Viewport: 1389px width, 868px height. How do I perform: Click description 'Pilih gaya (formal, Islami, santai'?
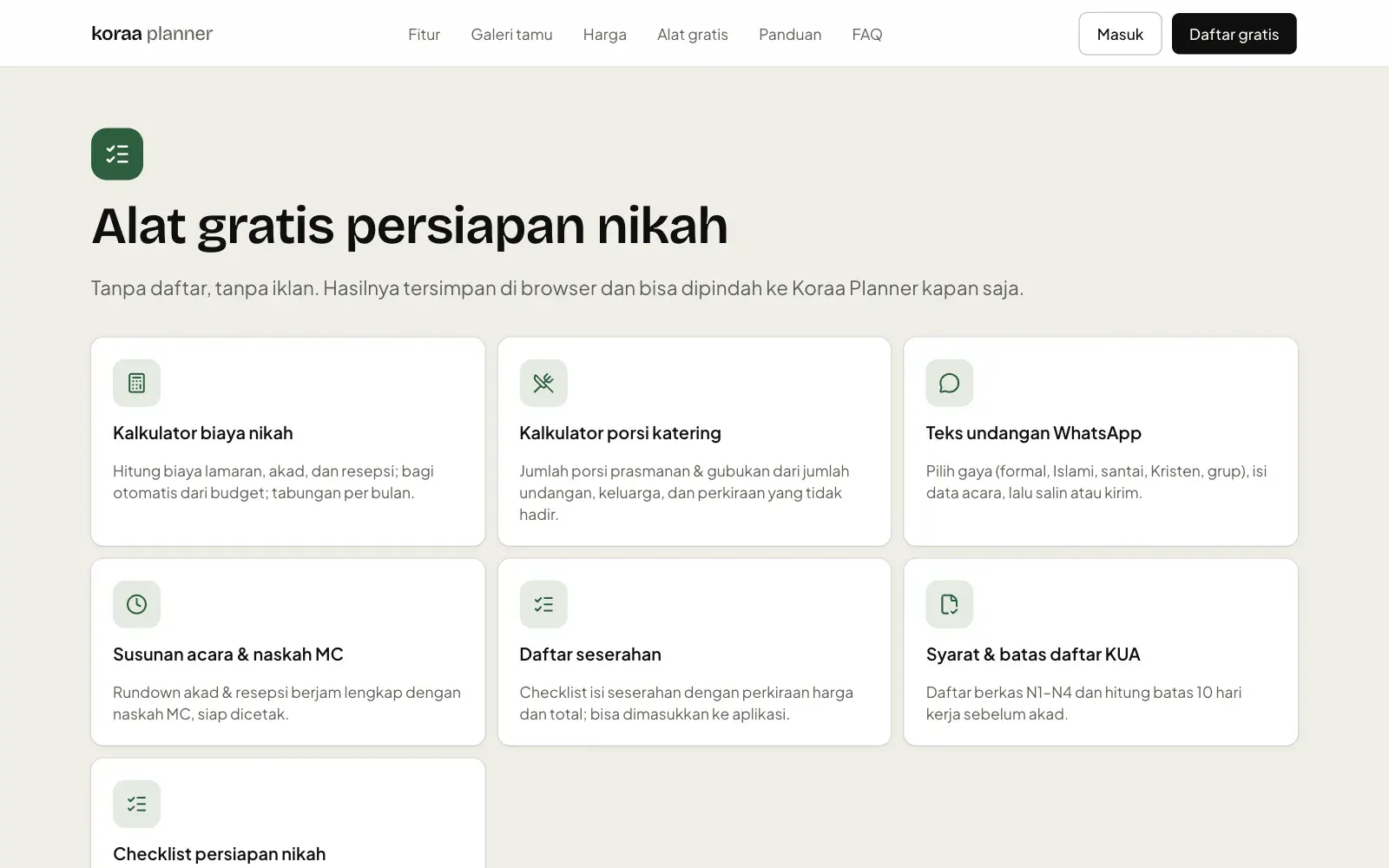point(1096,482)
